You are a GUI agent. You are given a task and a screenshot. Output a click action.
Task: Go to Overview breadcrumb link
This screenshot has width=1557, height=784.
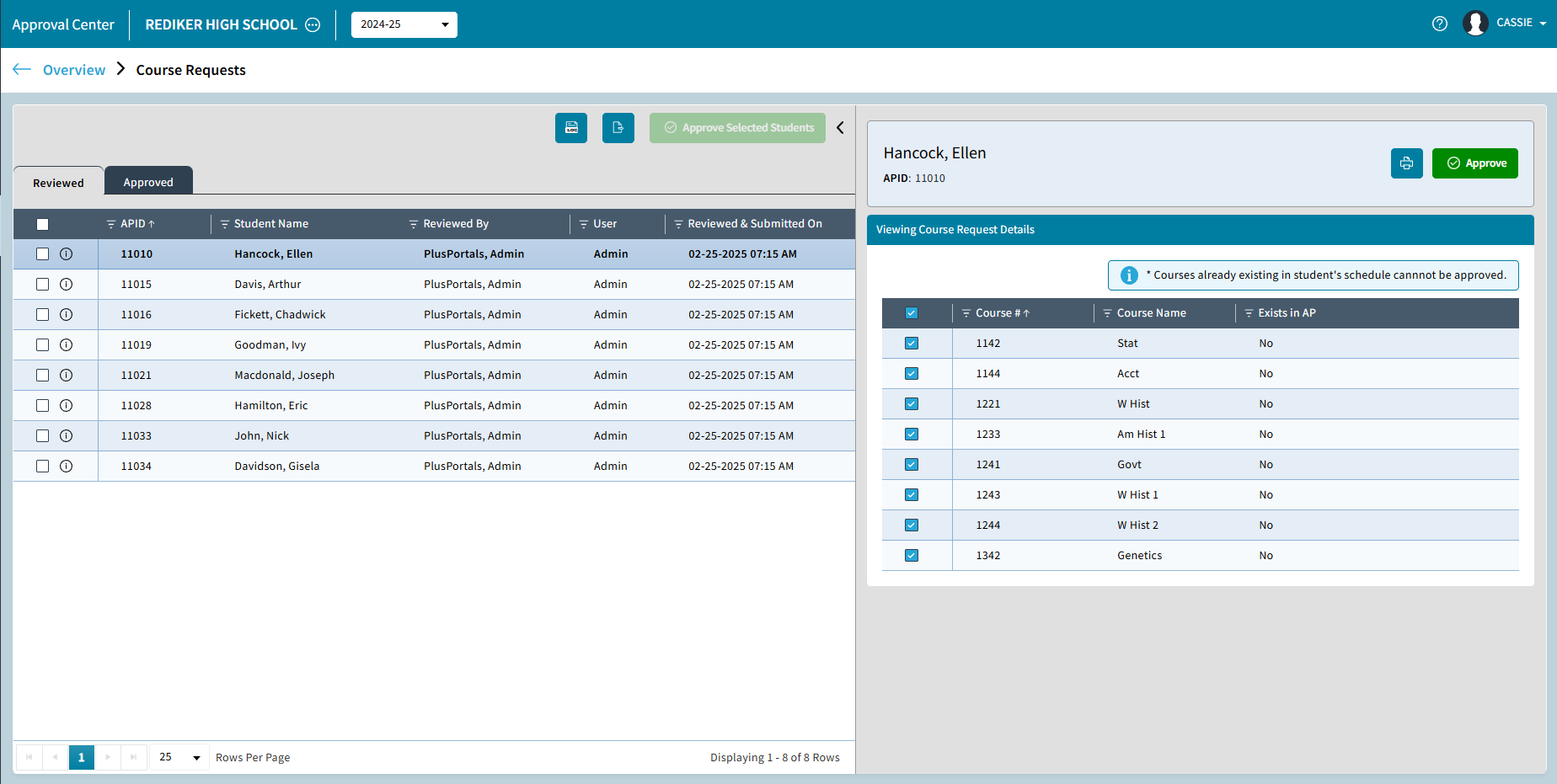click(74, 70)
